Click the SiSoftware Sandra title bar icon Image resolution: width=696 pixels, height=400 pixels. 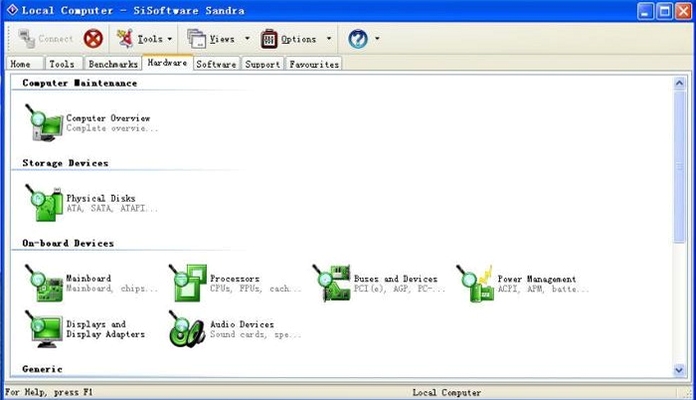12,10
